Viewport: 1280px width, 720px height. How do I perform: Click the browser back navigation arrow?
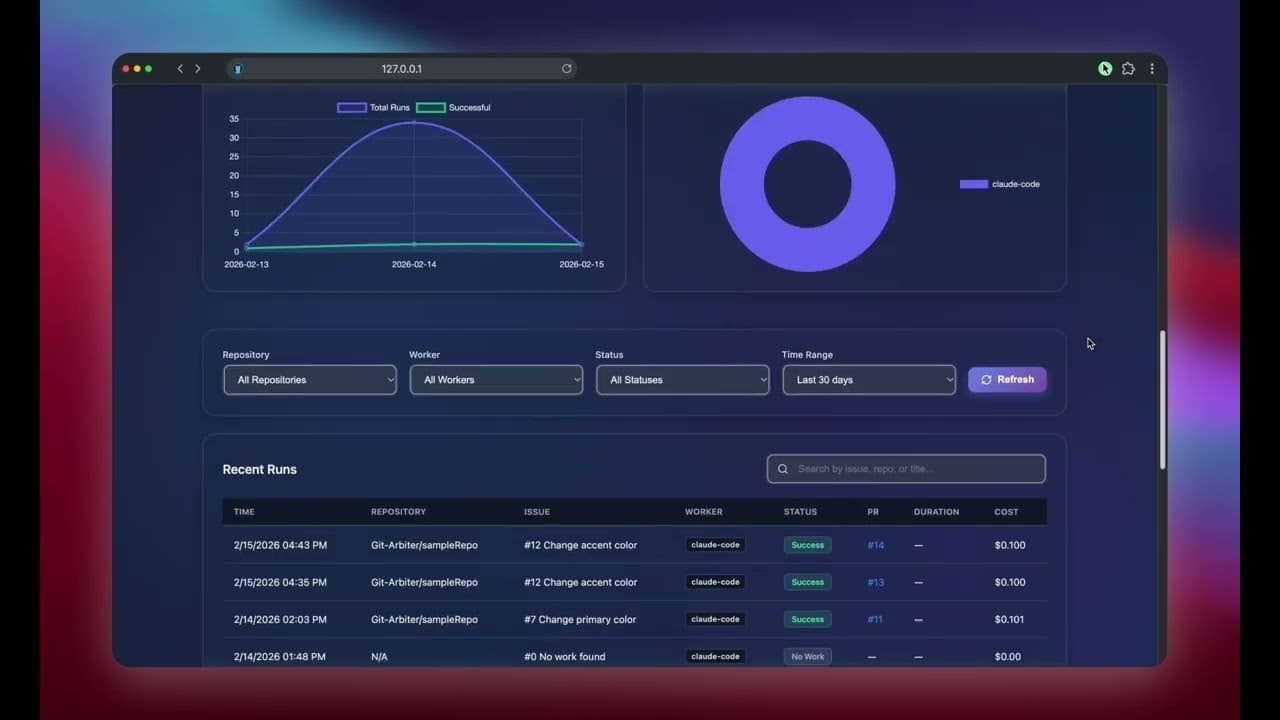pos(180,69)
